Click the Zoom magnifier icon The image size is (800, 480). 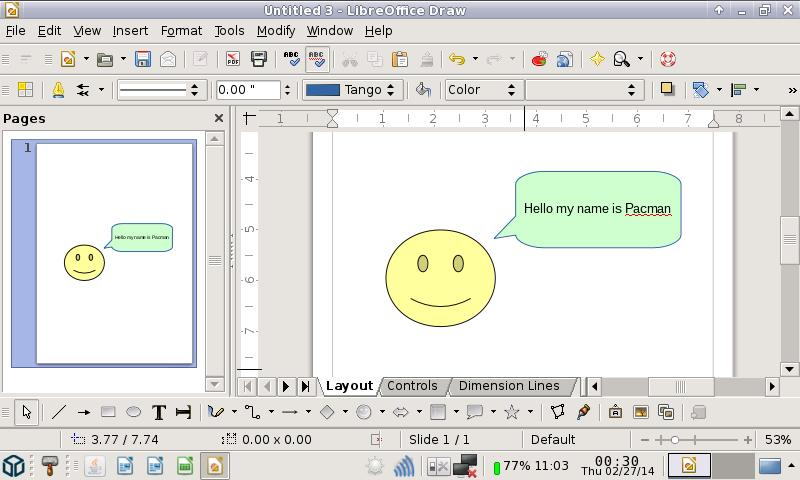click(x=621, y=59)
